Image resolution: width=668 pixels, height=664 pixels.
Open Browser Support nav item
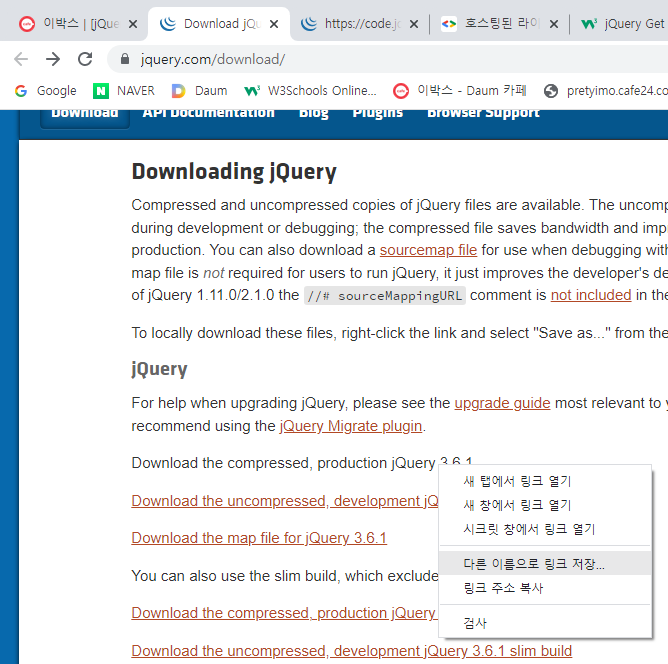point(484,113)
